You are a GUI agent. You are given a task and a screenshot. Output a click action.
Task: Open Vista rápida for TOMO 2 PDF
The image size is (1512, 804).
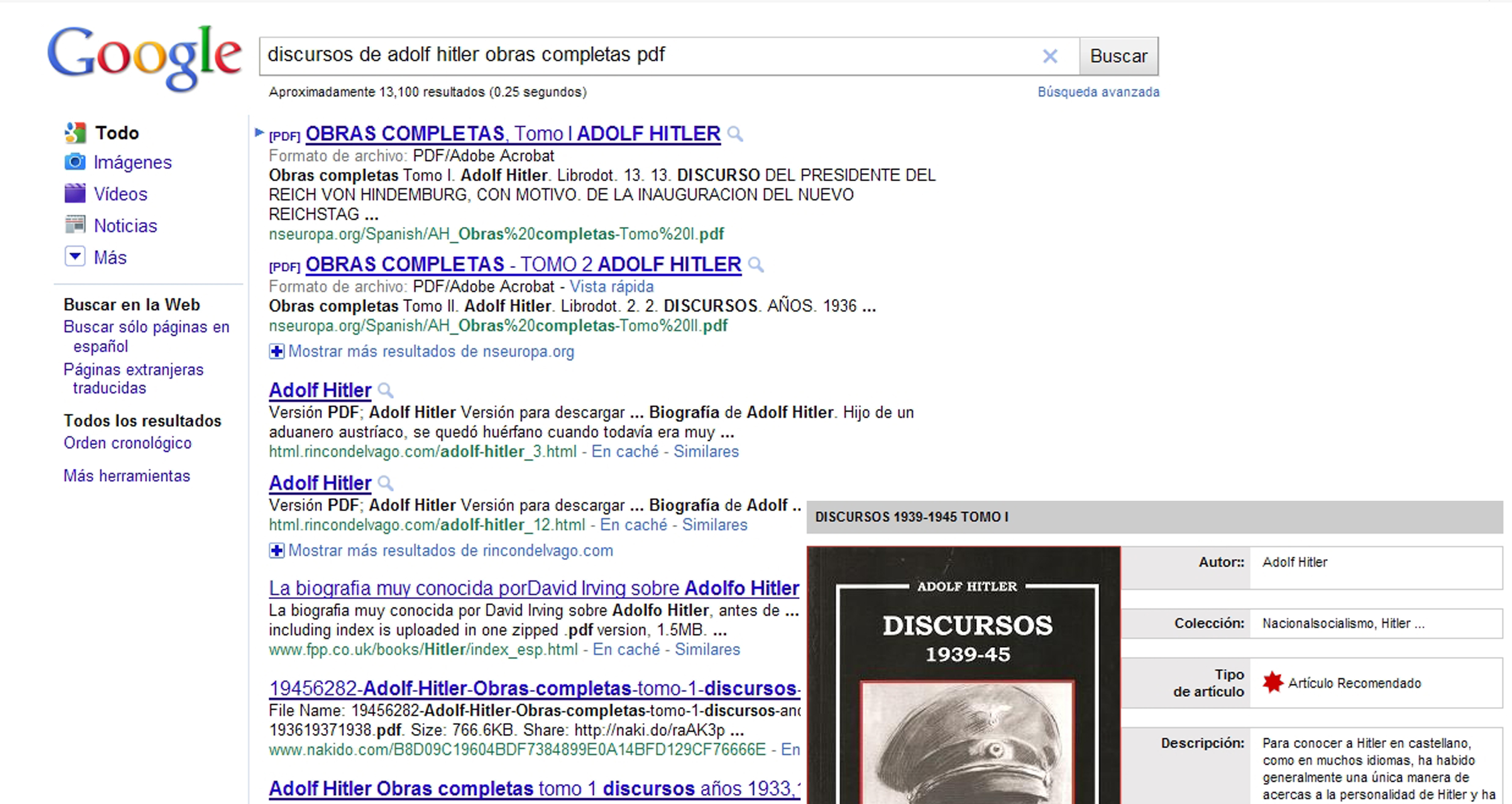[612, 286]
